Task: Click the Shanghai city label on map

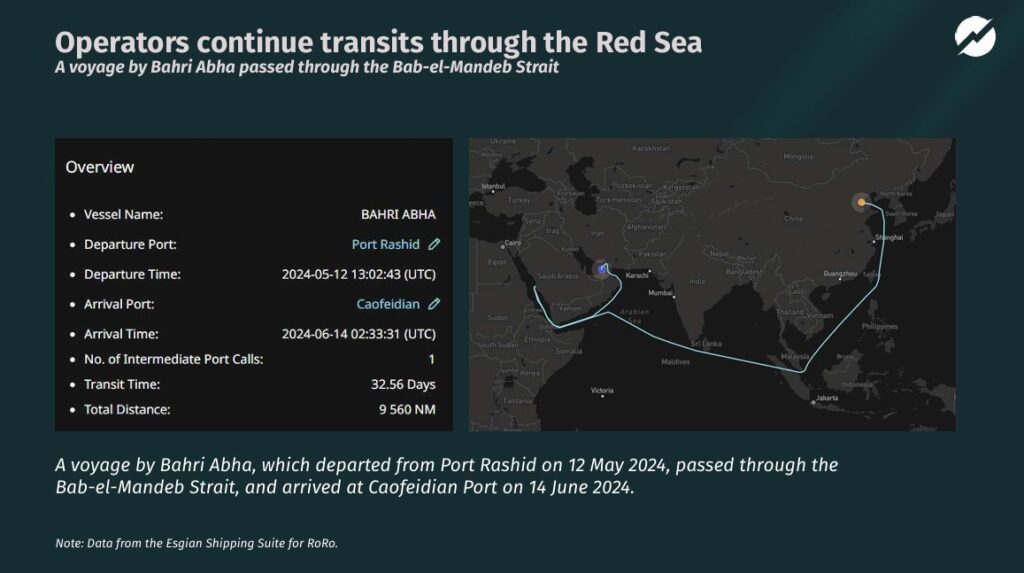Action: 888,238
